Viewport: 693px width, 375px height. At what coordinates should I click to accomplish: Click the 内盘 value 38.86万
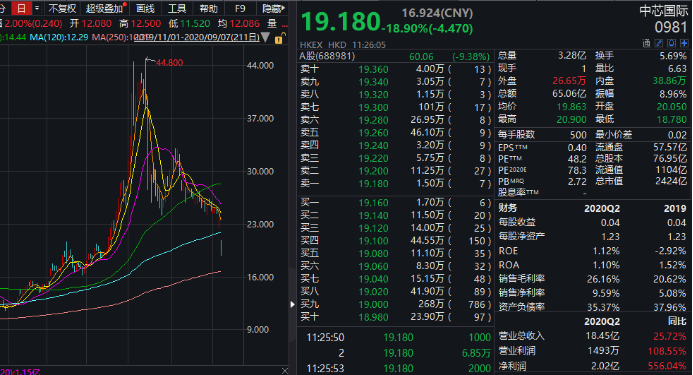click(x=670, y=81)
